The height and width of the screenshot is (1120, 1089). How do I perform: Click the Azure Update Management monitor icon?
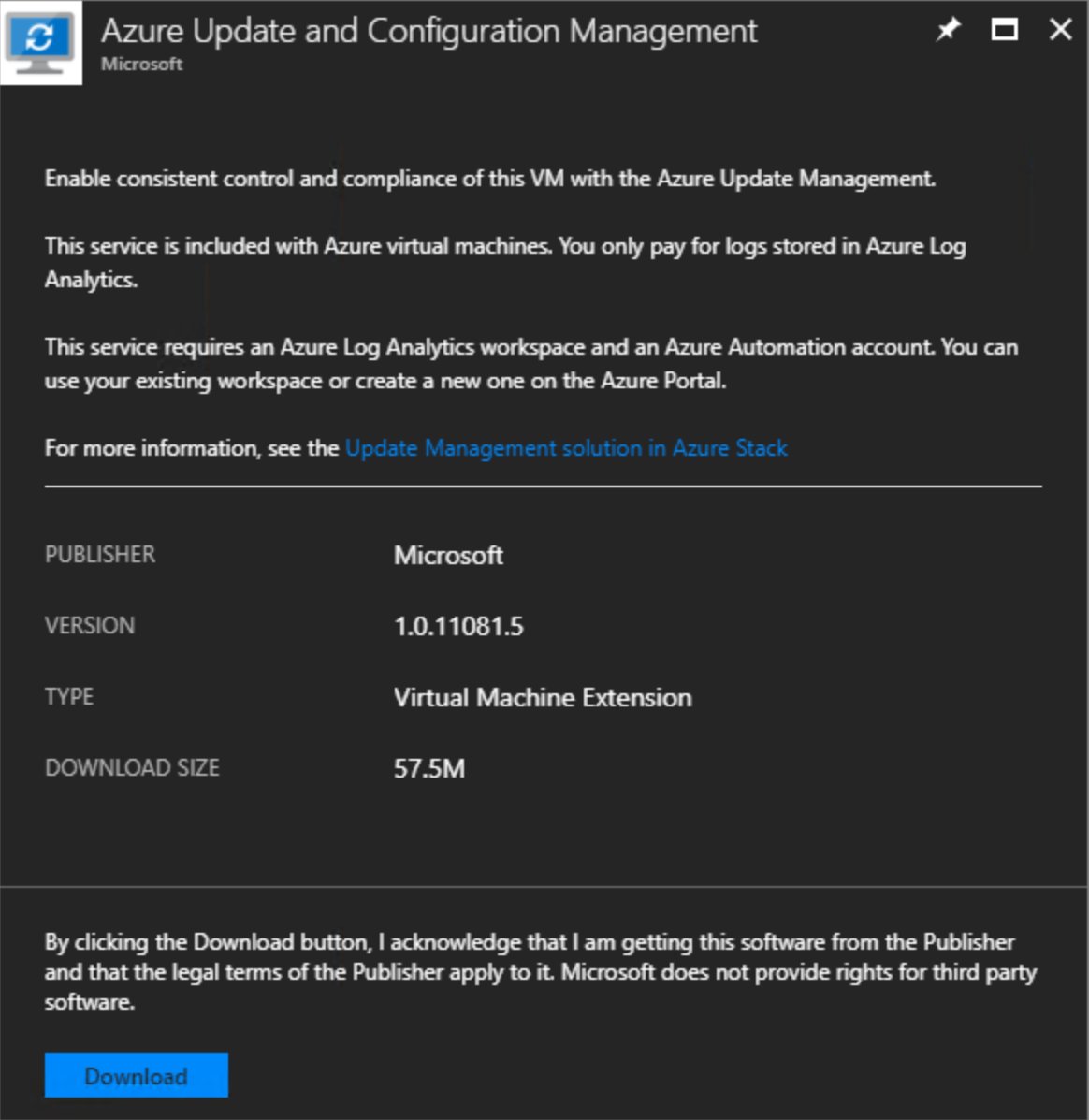pos(41,43)
